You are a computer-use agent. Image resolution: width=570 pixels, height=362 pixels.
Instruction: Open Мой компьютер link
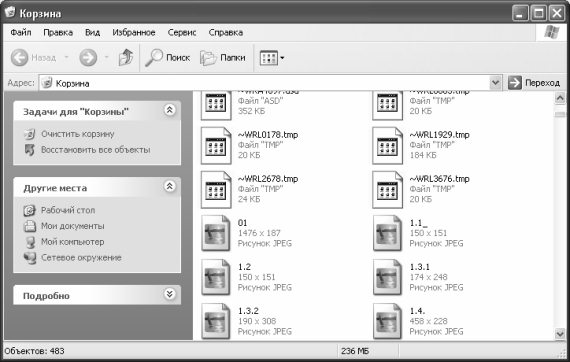click(73, 242)
